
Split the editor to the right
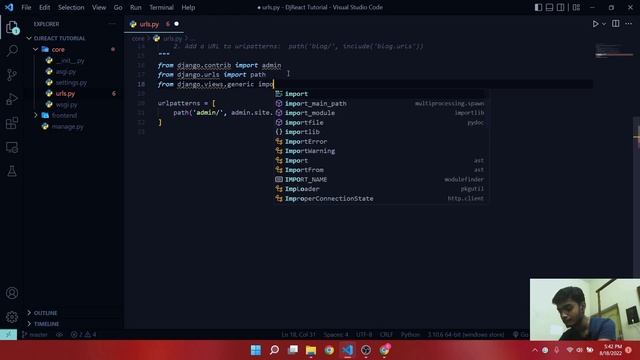[x=616, y=24]
